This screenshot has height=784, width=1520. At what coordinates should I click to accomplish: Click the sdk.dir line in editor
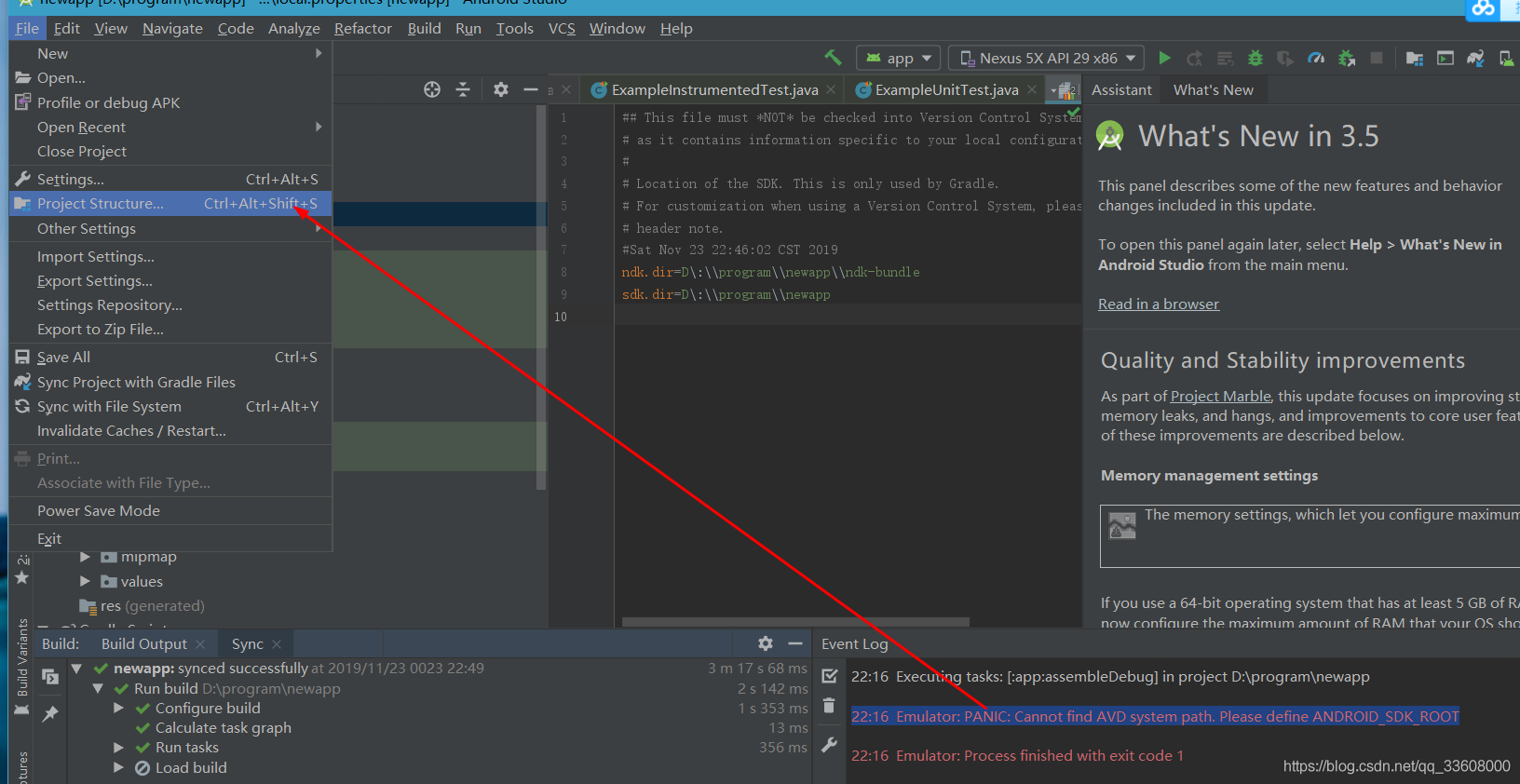[x=726, y=294]
